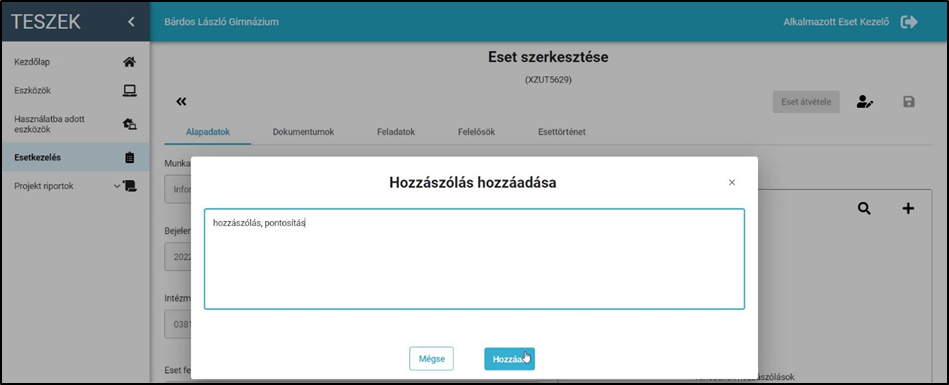949x385 pixels.
Task: Select Használatba adott eszközök menu item
Action: pos(49,124)
